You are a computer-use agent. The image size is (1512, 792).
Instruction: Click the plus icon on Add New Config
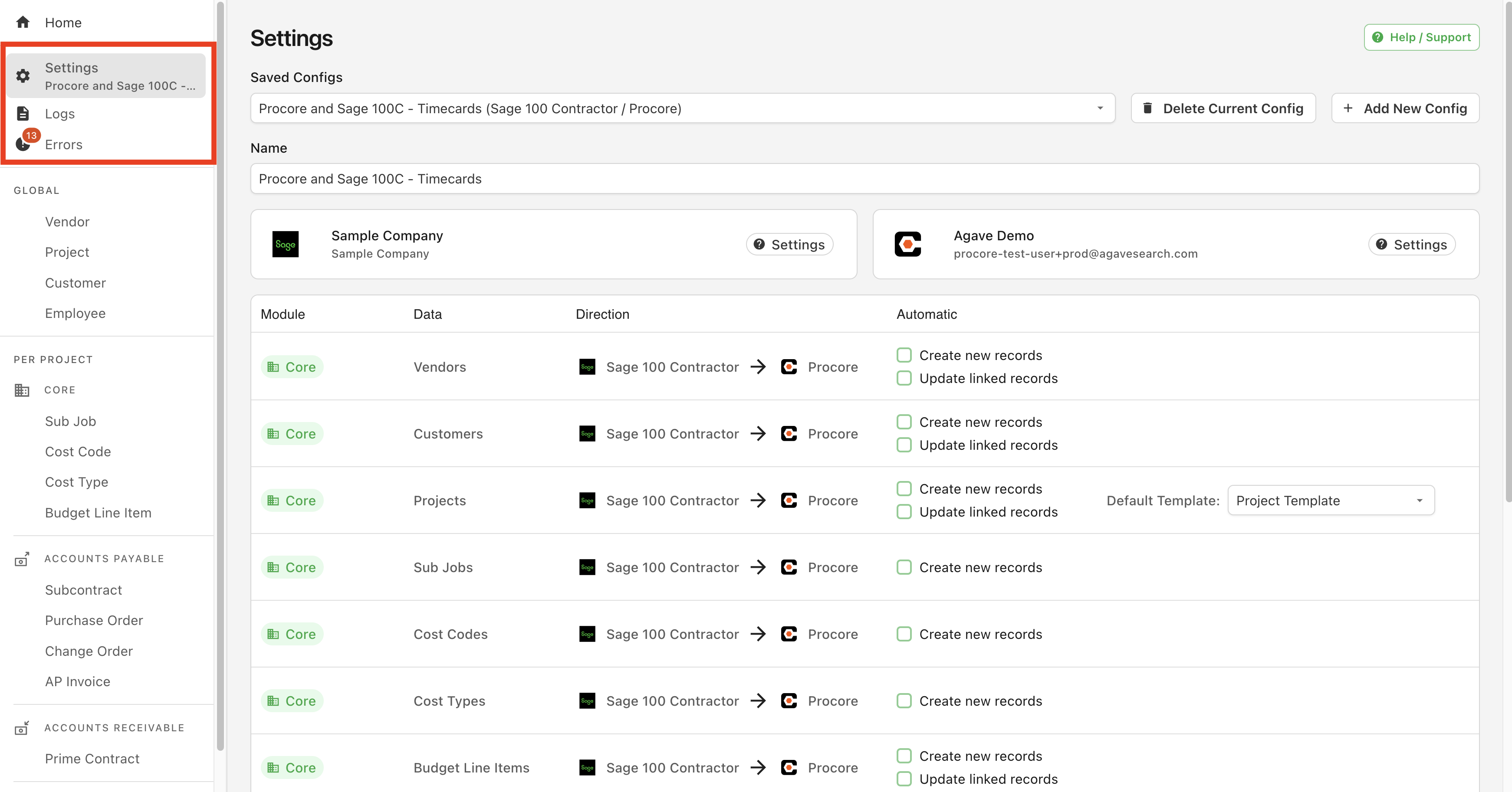[x=1348, y=108]
